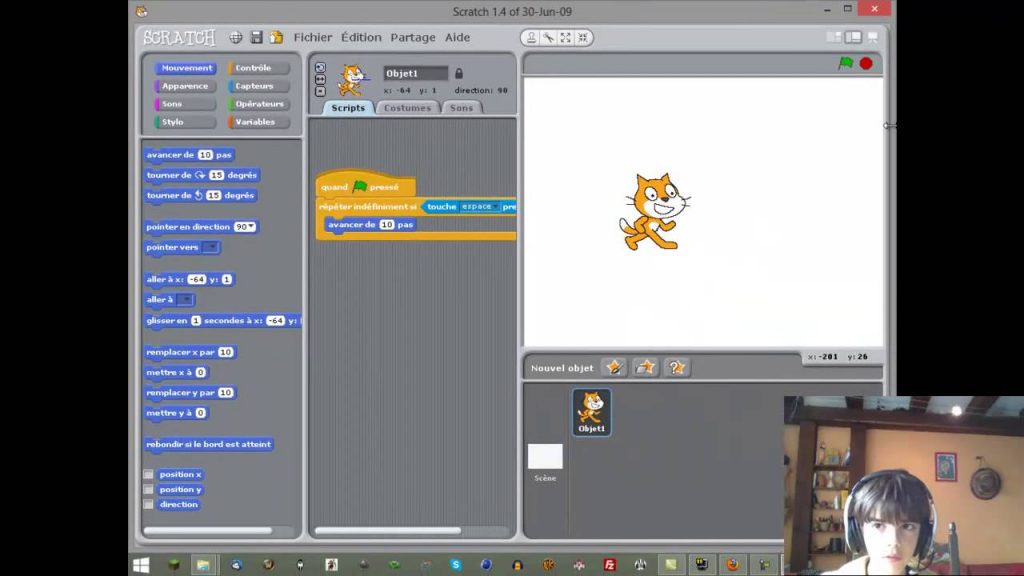The height and width of the screenshot is (576, 1024).
Task: Choose the Apparence block category
Action: coord(185,86)
